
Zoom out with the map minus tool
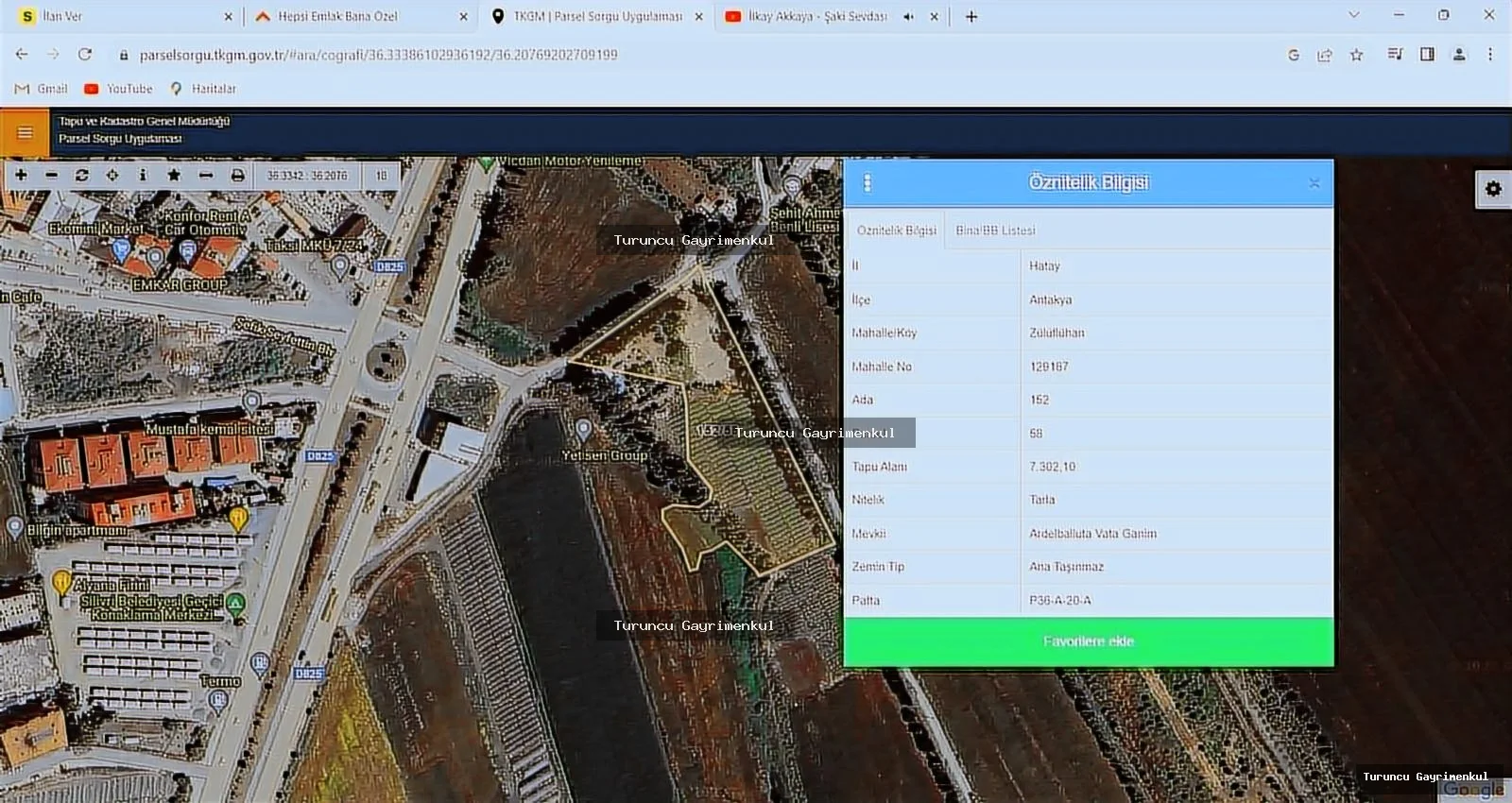[51, 175]
